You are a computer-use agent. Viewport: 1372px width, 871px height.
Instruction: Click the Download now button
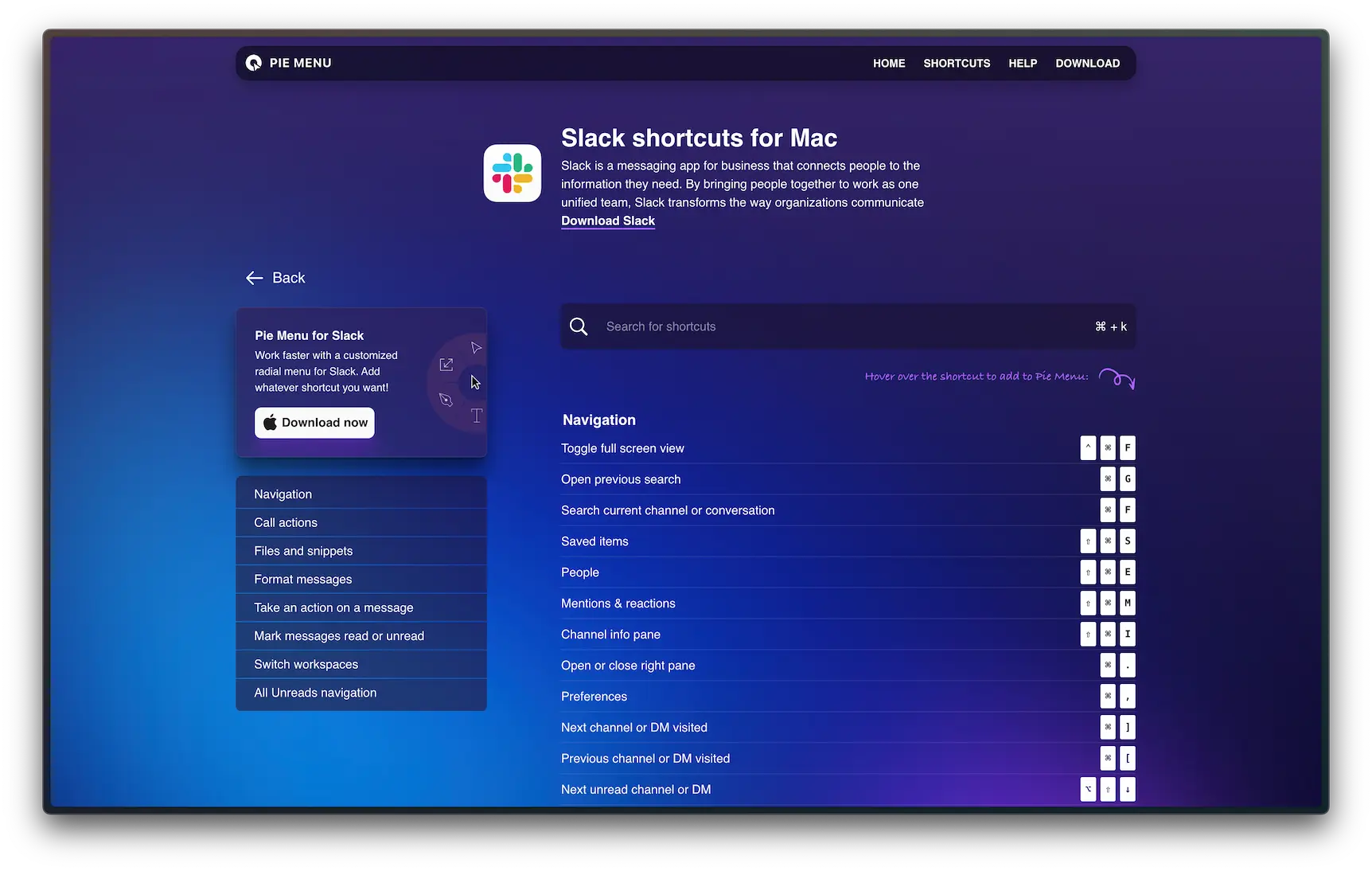(x=314, y=423)
